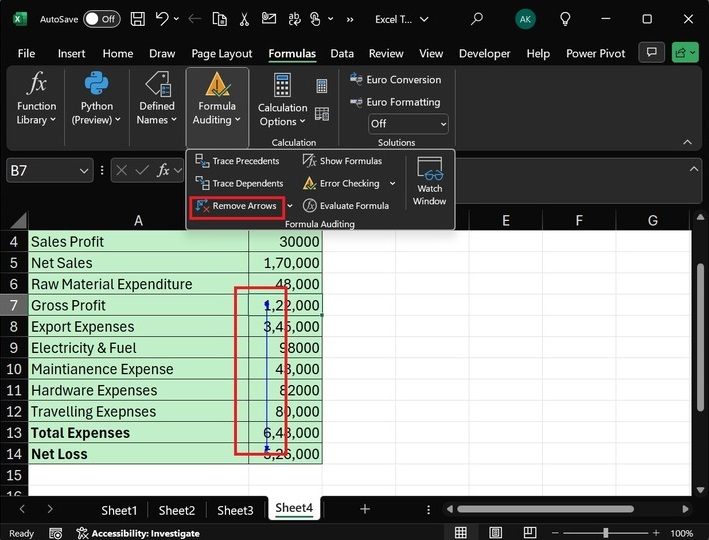
Task: Expand Euro Formatting Off dropdown
Action: coord(408,124)
